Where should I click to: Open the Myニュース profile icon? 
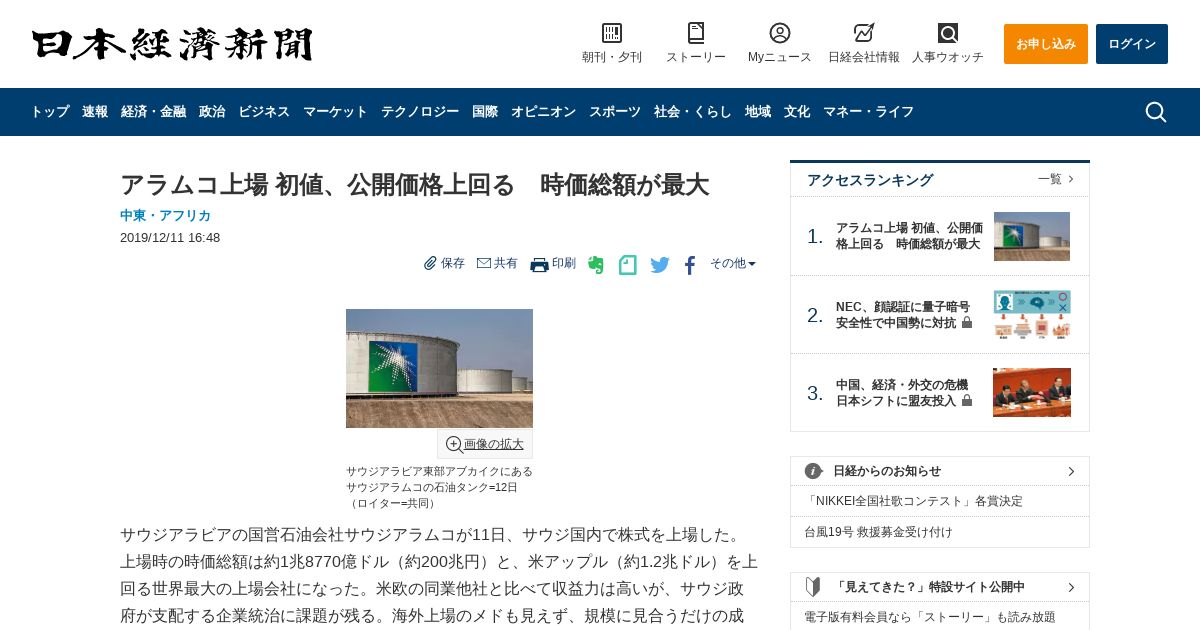click(x=780, y=33)
